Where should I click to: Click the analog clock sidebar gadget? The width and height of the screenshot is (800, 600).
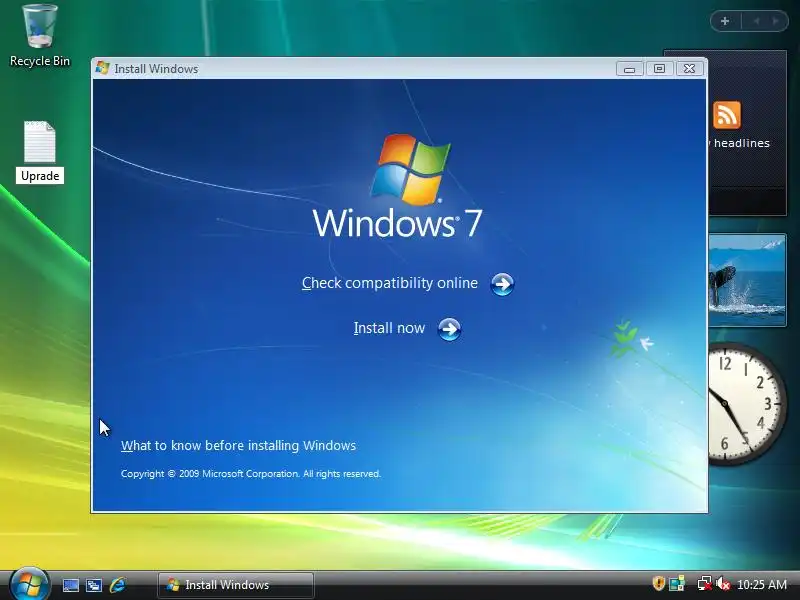click(746, 404)
